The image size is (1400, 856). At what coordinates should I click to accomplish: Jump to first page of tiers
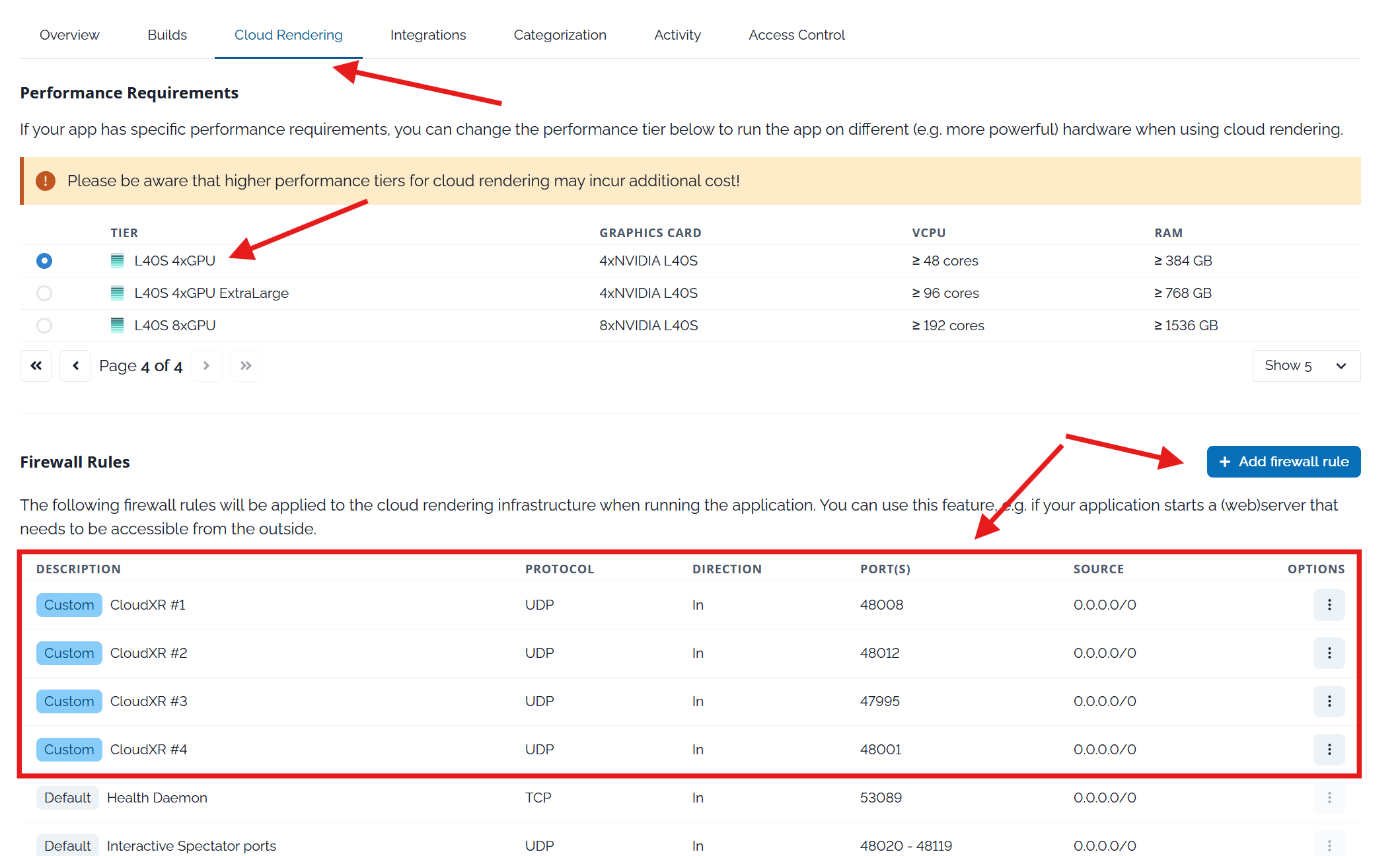click(x=36, y=366)
